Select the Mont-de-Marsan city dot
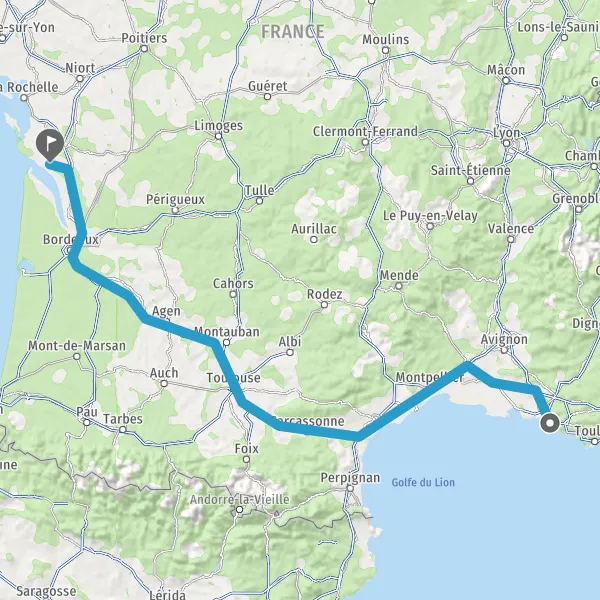 pyautogui.click(x=77, y=356)
